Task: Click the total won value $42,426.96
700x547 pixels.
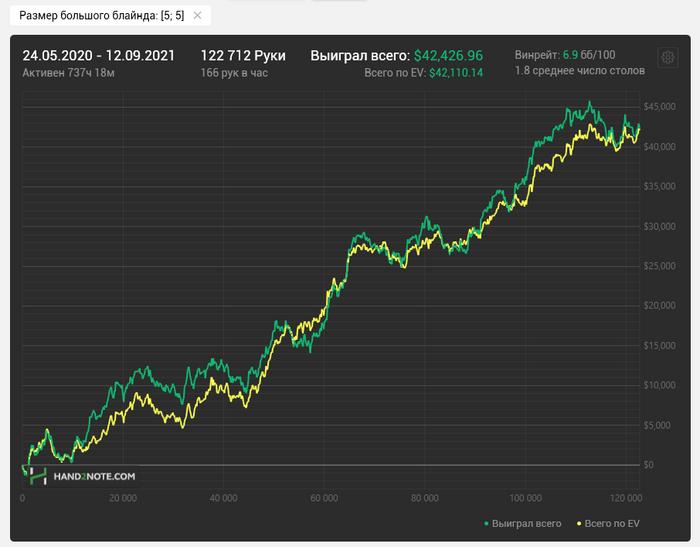Action: pyautogui.click(x=448, y=55)
